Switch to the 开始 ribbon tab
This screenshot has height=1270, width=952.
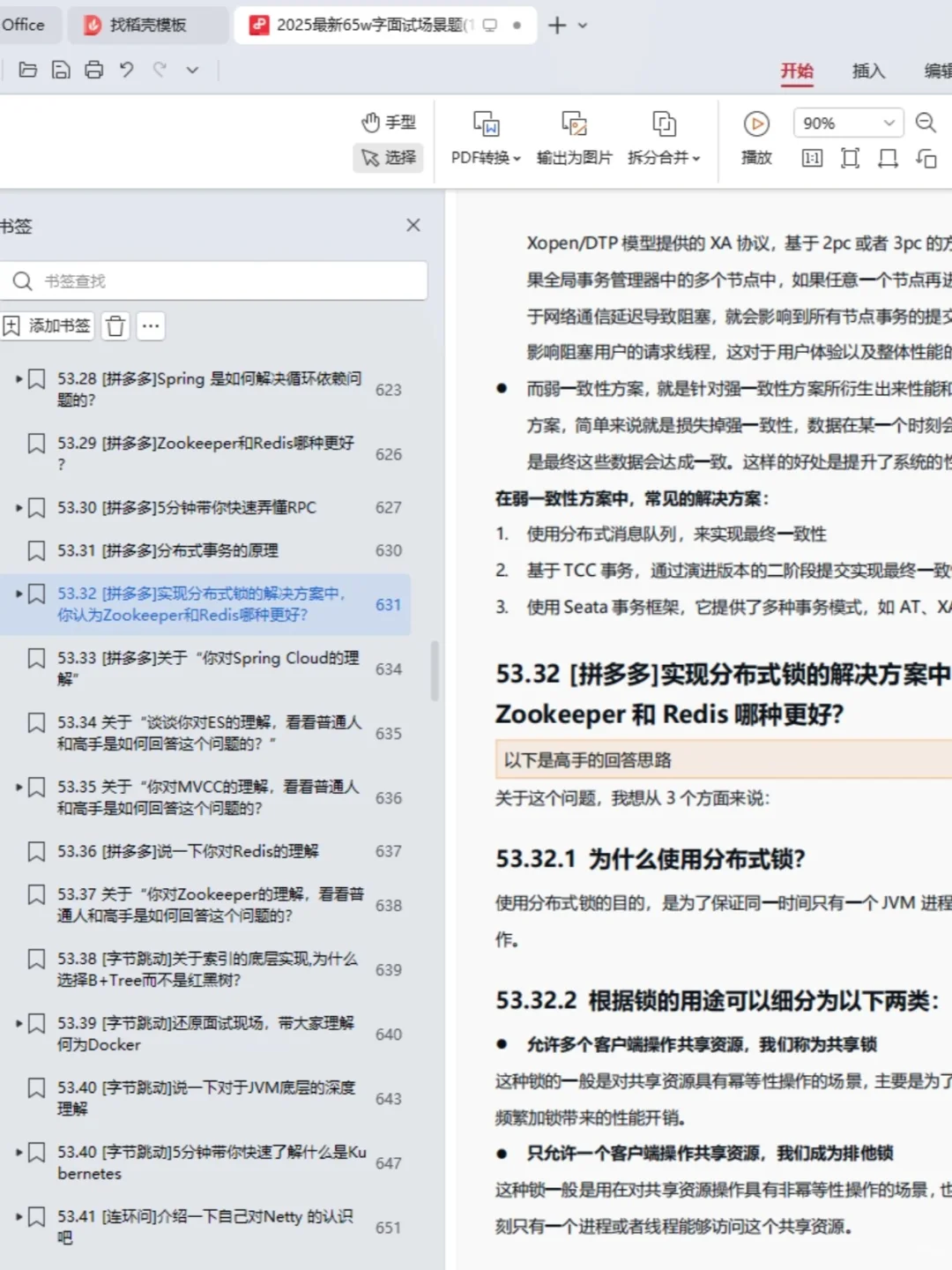pos(797,71)
